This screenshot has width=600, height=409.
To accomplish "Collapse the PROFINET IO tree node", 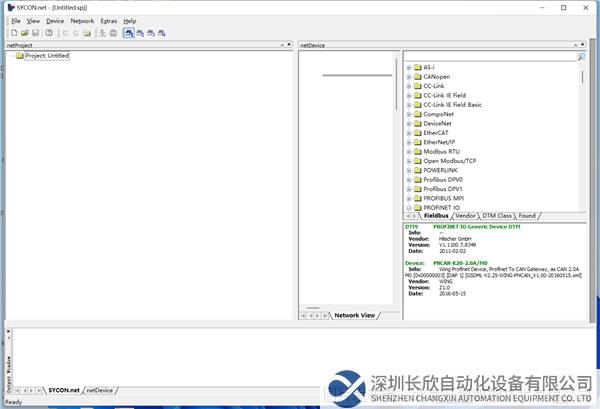I will (408, 207).
